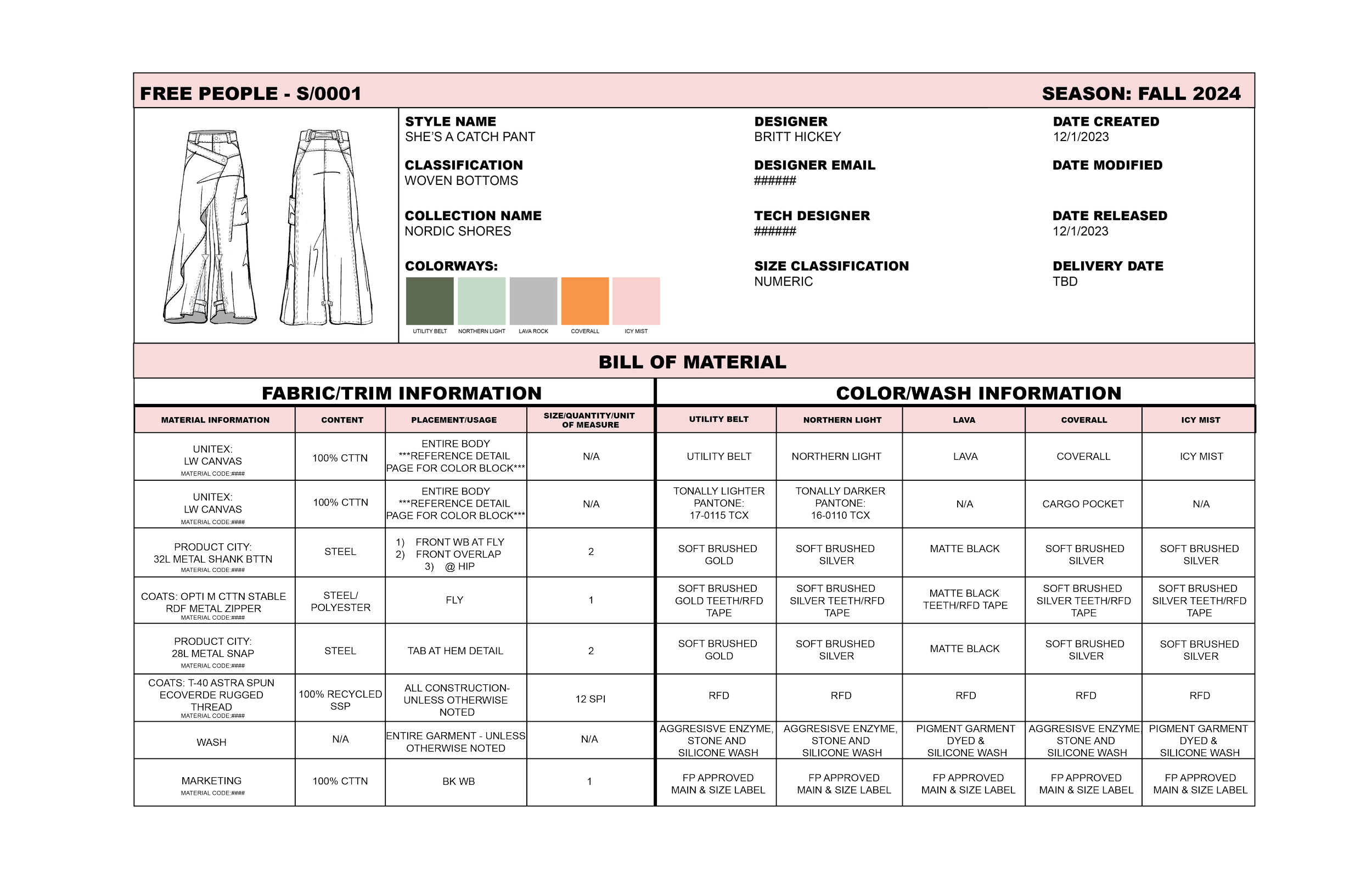1372x888 pixels.
Task: Click the Utility Belt green color swatch
Action: click(x=430, y=301)
